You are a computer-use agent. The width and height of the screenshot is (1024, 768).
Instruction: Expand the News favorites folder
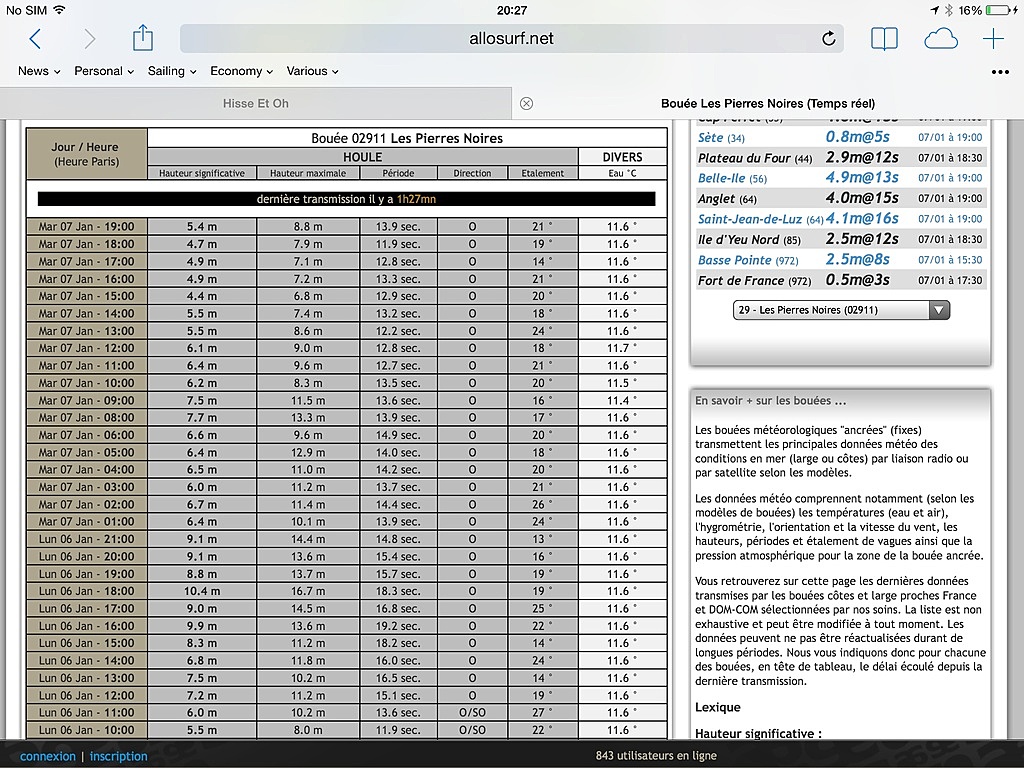pos(39,71)
